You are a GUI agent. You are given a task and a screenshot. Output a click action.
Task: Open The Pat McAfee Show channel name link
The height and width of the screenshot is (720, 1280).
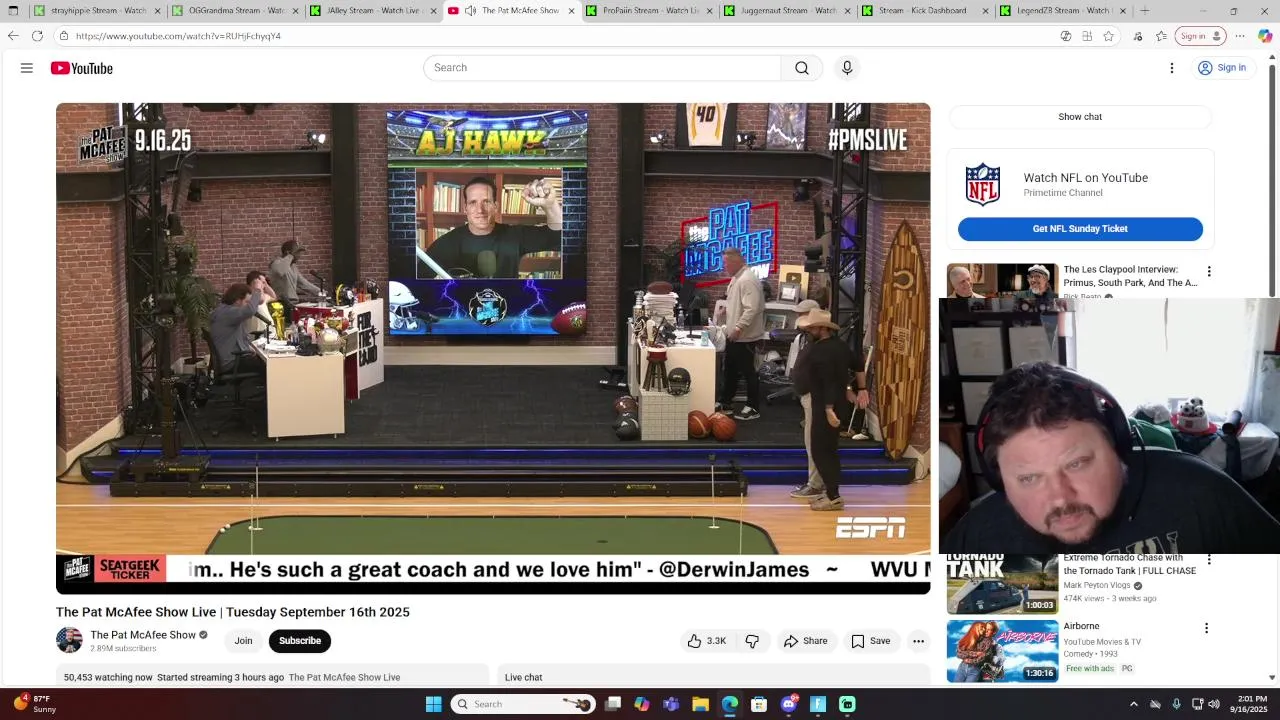coord(143,635)
